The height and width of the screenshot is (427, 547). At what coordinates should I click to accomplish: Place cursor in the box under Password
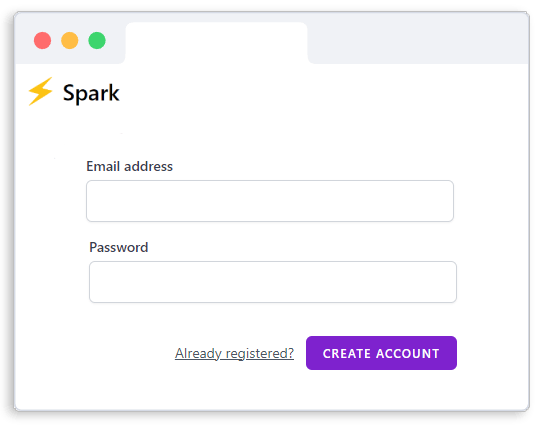[x=273, y=282]
